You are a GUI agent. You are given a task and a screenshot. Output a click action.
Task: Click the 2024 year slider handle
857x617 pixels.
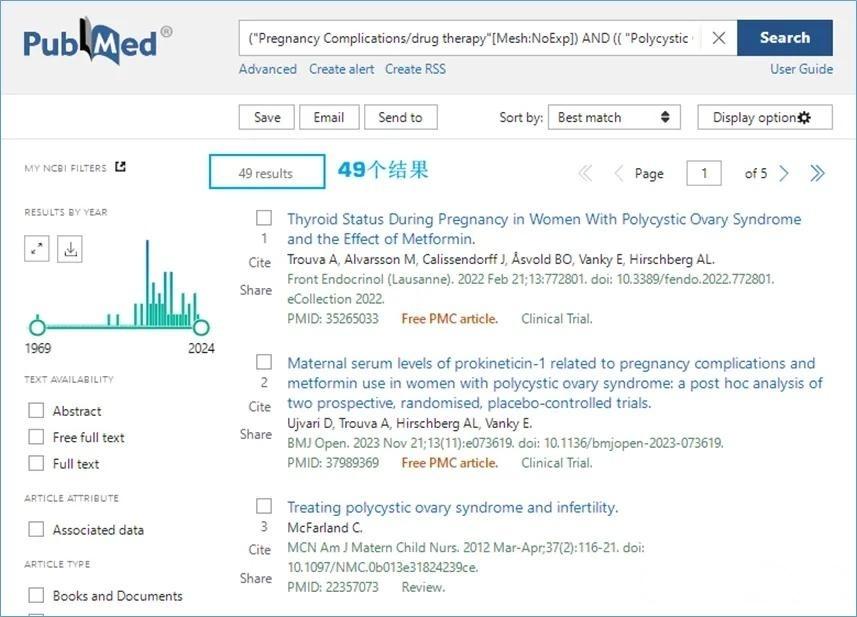201,327
